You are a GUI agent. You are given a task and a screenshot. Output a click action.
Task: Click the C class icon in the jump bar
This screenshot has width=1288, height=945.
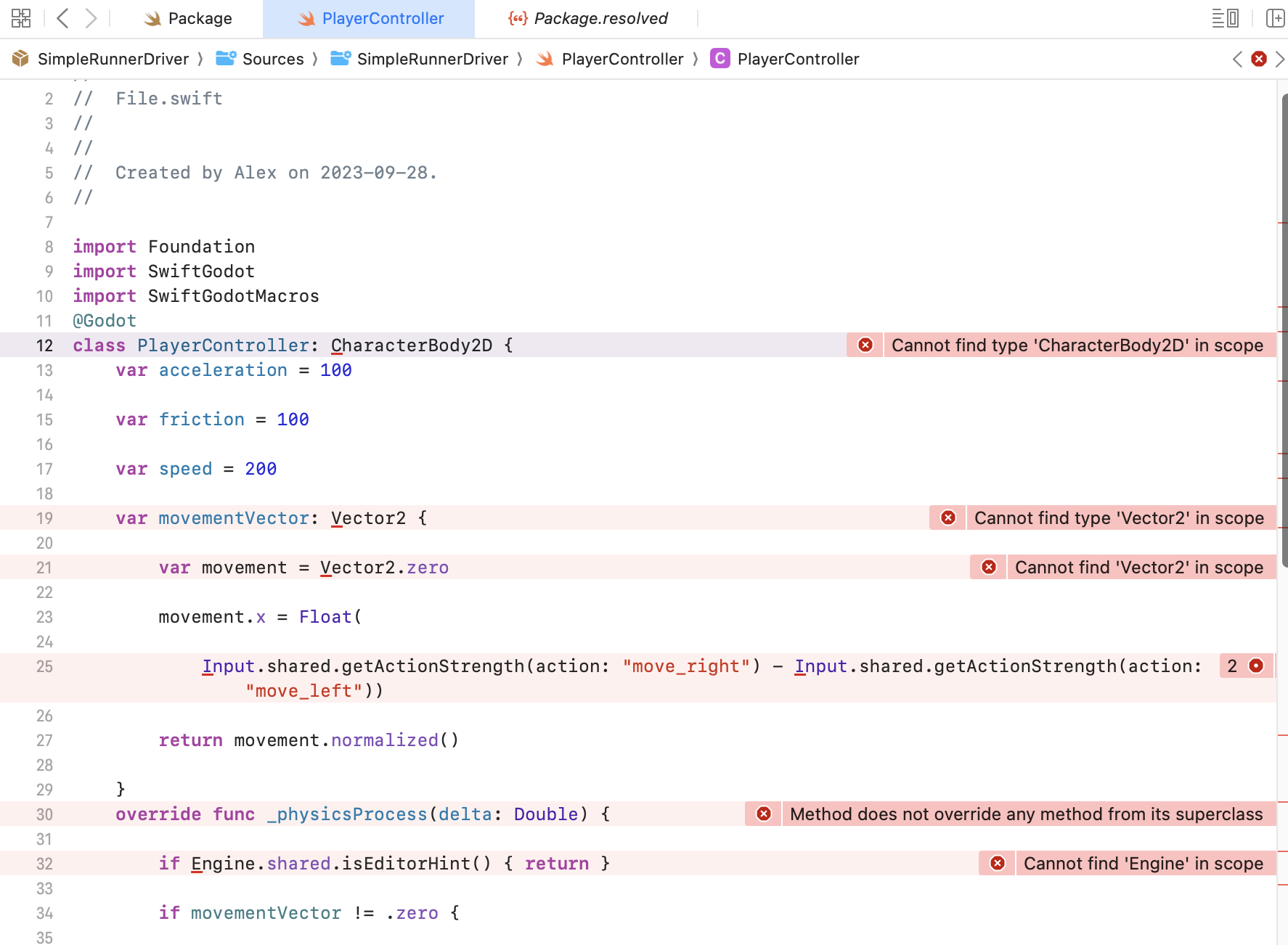click(720, 59)
